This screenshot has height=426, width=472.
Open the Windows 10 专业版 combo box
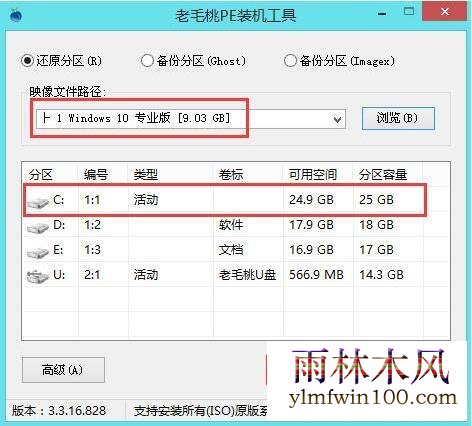pyautogui.click(x=191, y=118)
